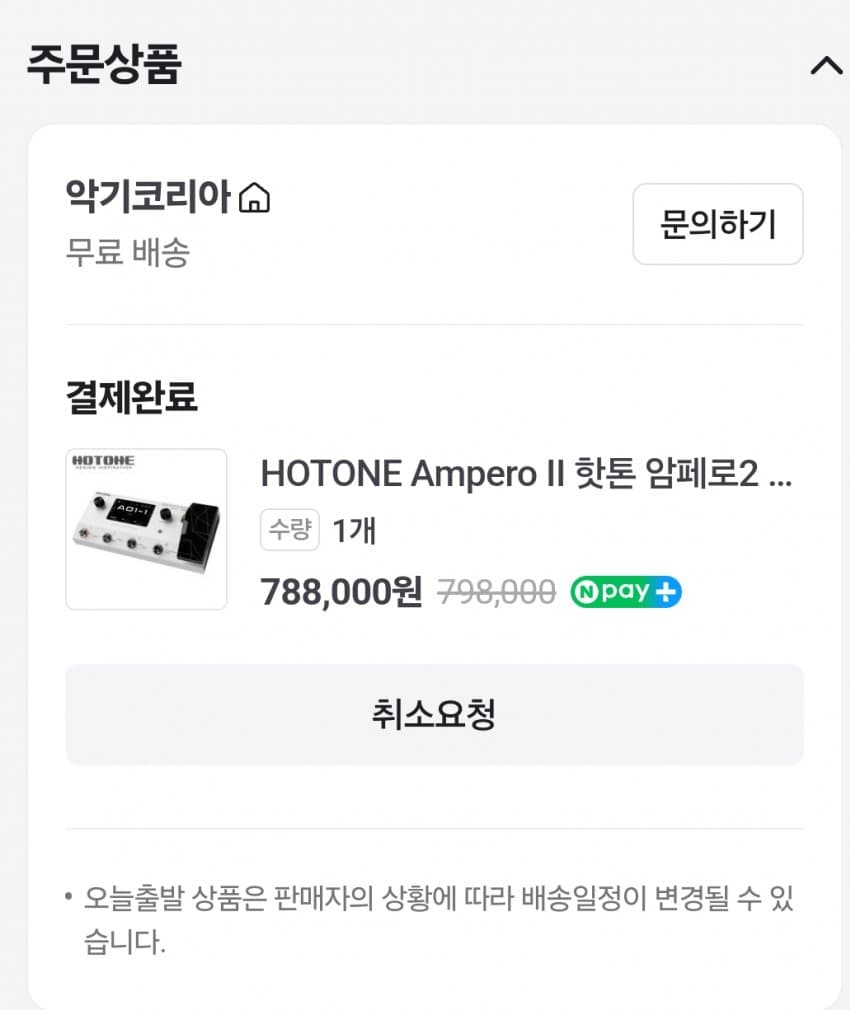Viewport: 850px width, 1010px height.
Task: Click the blue plus icon on Npay badge
Action: [665, 592]
